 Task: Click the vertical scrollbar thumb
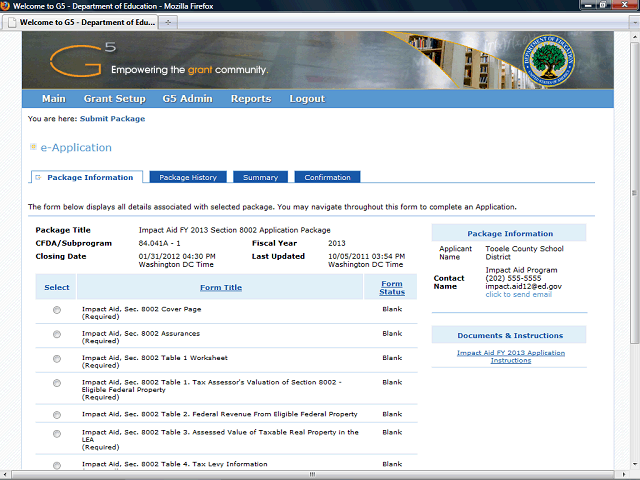(635, 192)
